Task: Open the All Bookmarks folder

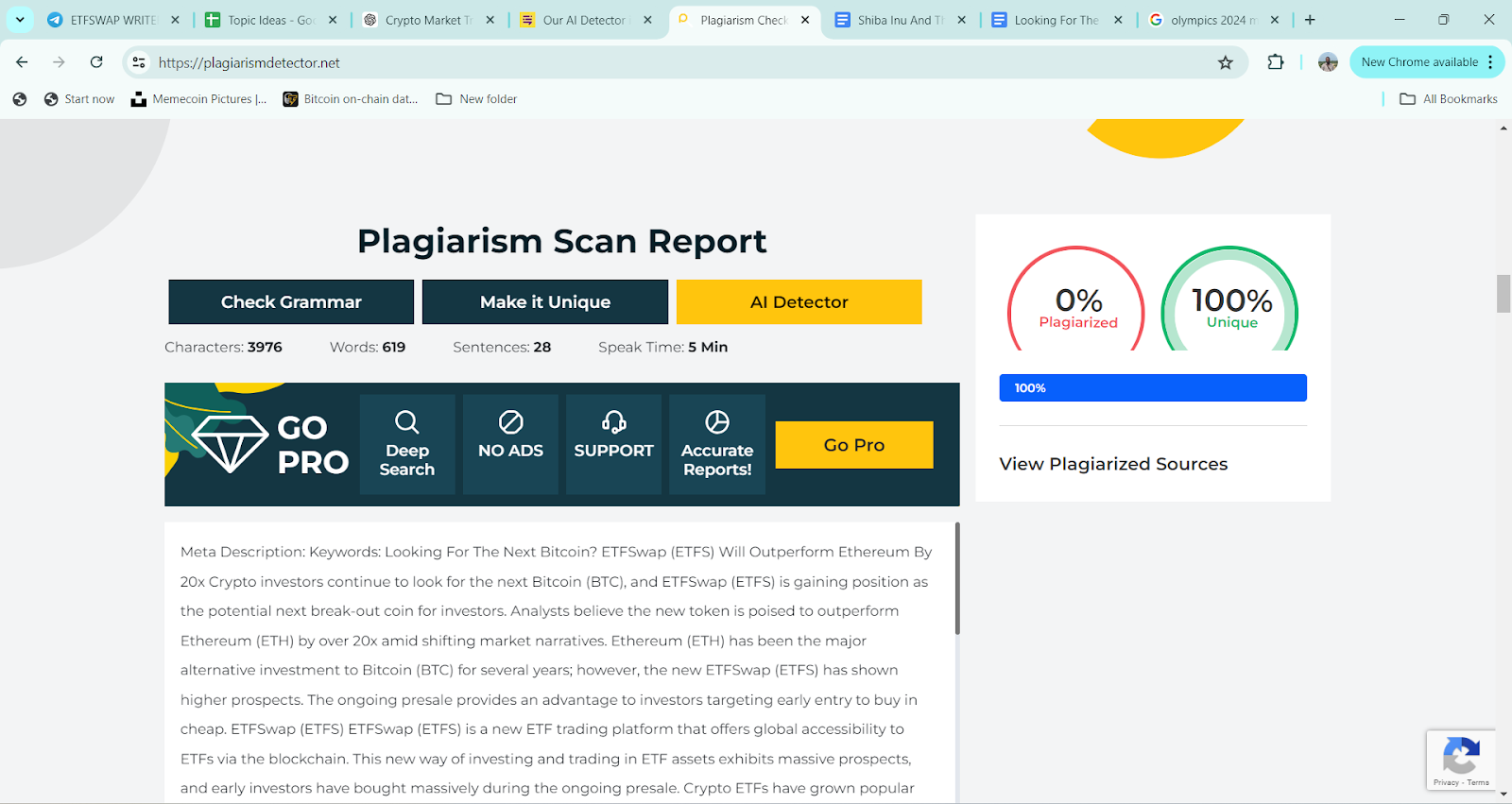Action: pos(1449,99)
